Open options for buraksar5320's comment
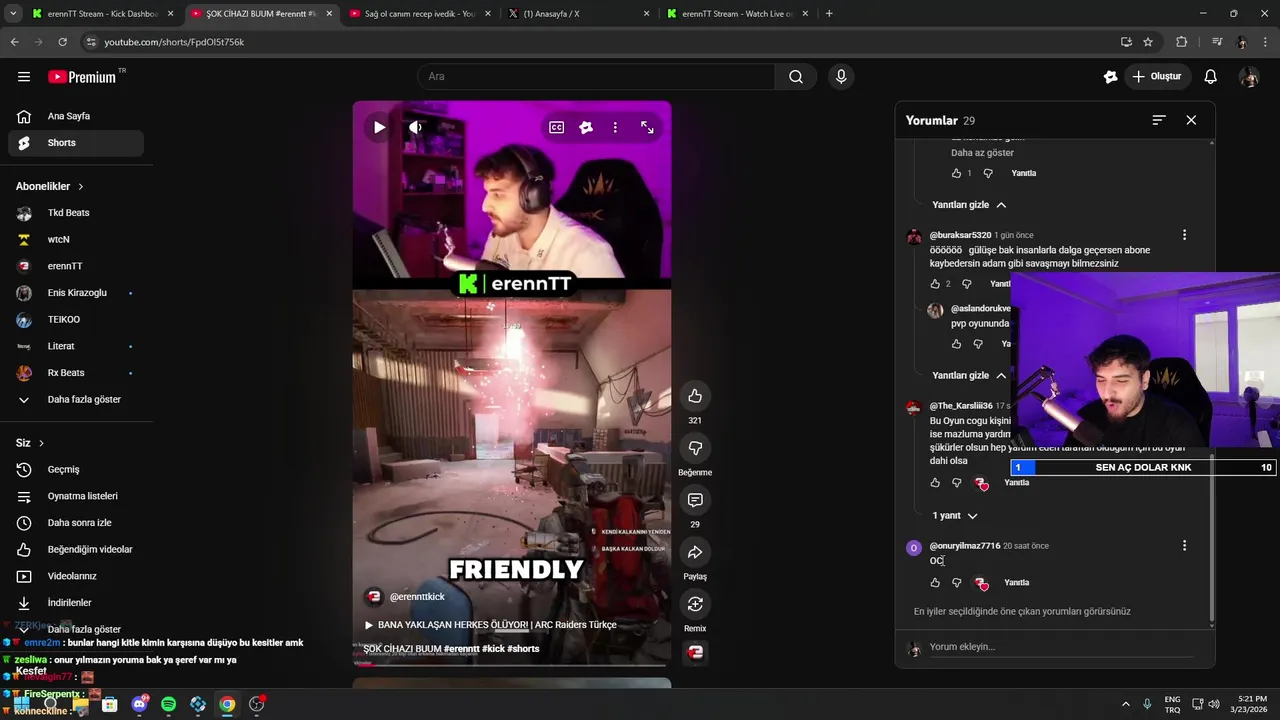Viewport: 1280px width, 720px height. coord(1184,235)
